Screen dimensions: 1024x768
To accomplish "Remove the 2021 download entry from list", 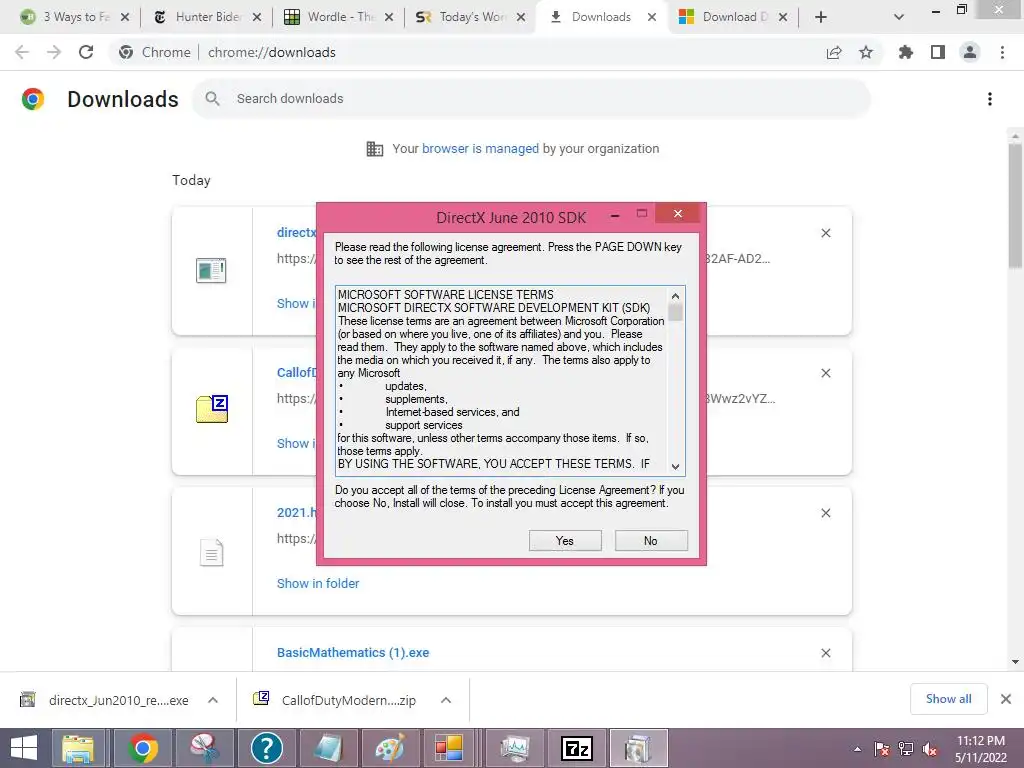I will [826, 513].
